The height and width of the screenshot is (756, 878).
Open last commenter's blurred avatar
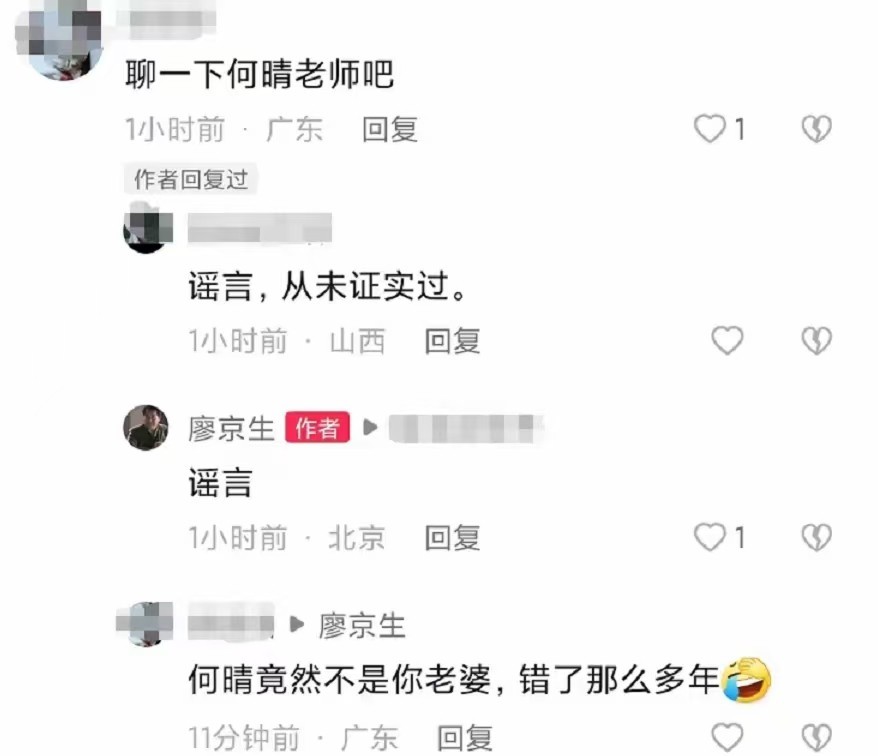click(145, 624)
